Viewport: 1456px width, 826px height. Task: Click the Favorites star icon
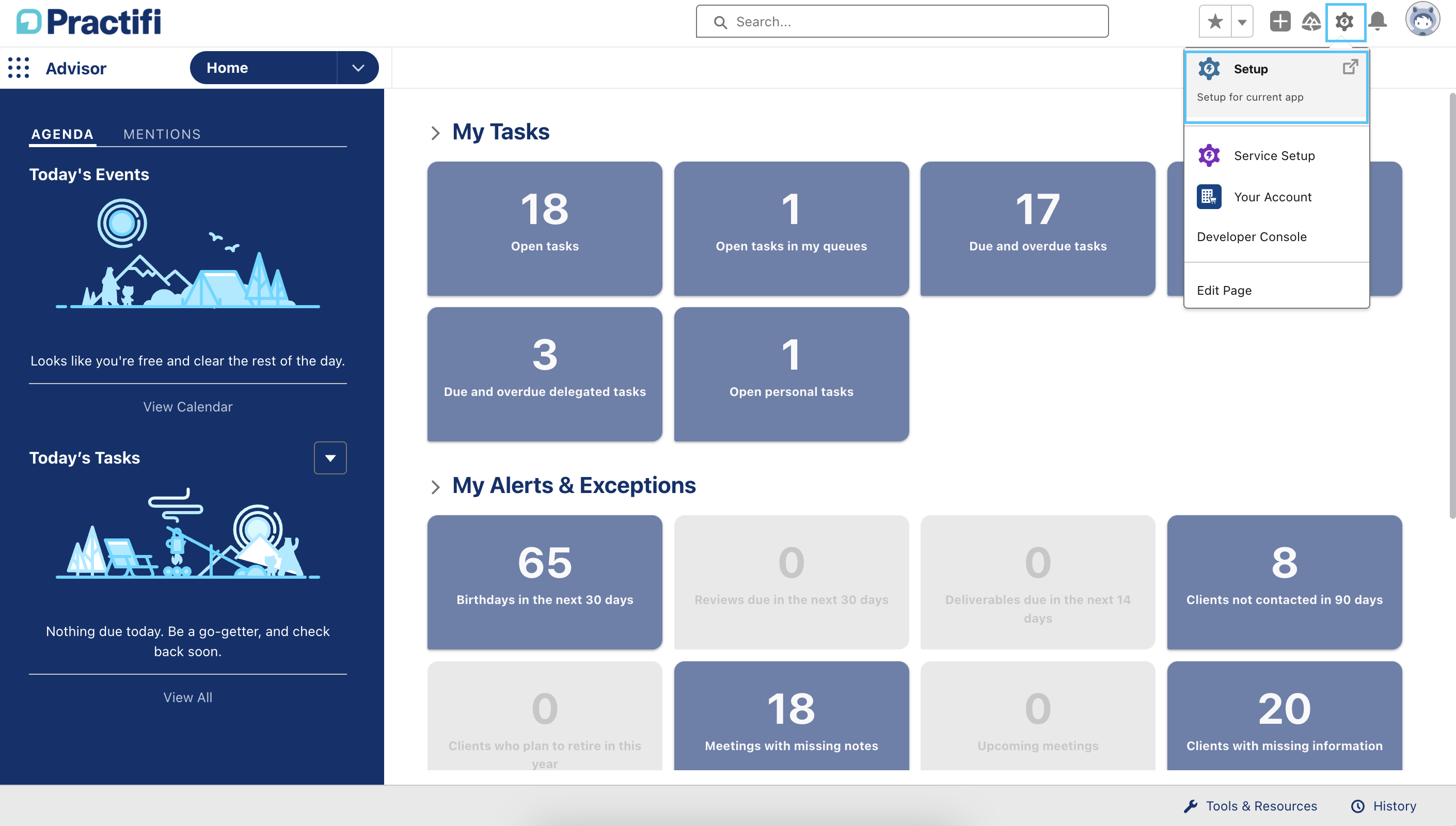pyautogui.click(x=1215, y=22)
